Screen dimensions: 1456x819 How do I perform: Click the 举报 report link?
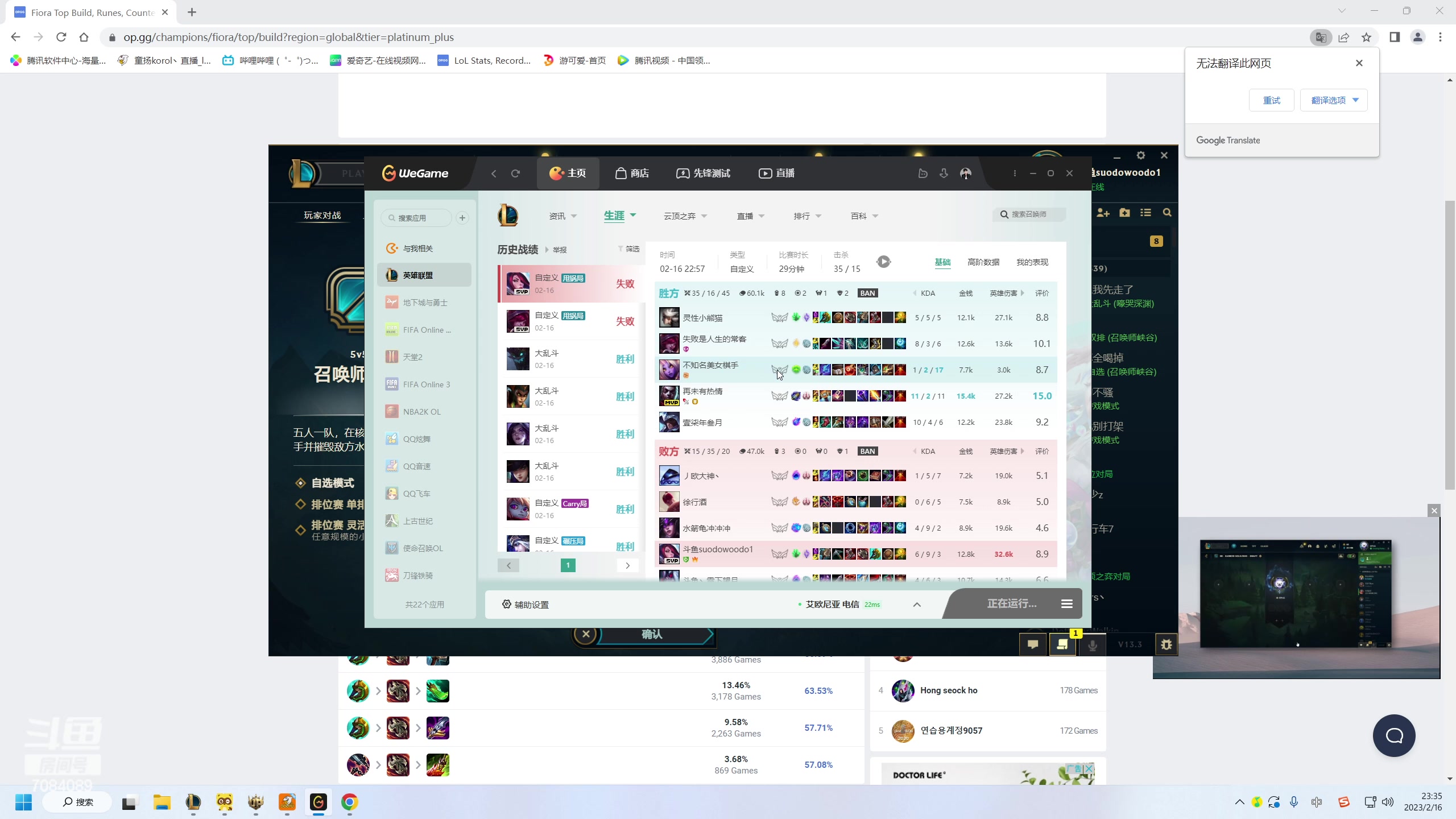[560, 250]
